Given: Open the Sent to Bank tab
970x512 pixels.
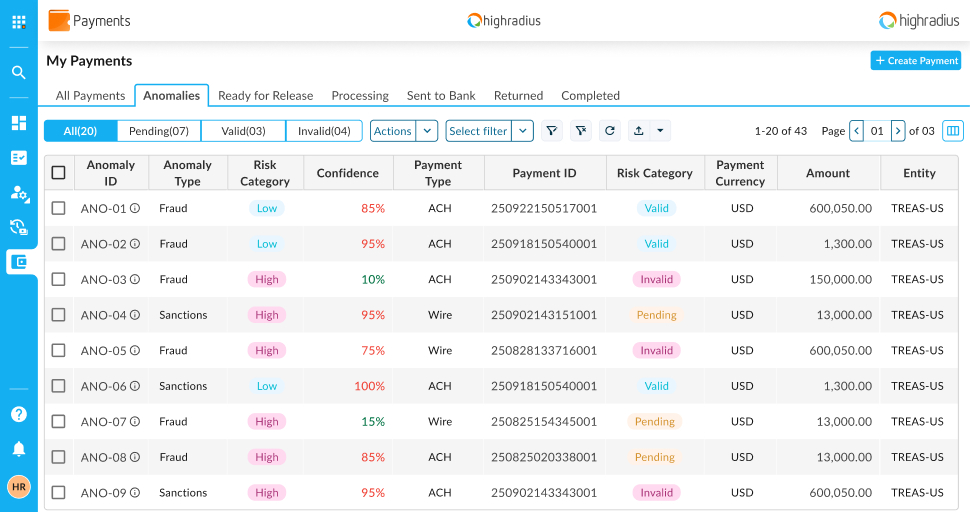Looking at the screenshot, I should coord(441,96).
